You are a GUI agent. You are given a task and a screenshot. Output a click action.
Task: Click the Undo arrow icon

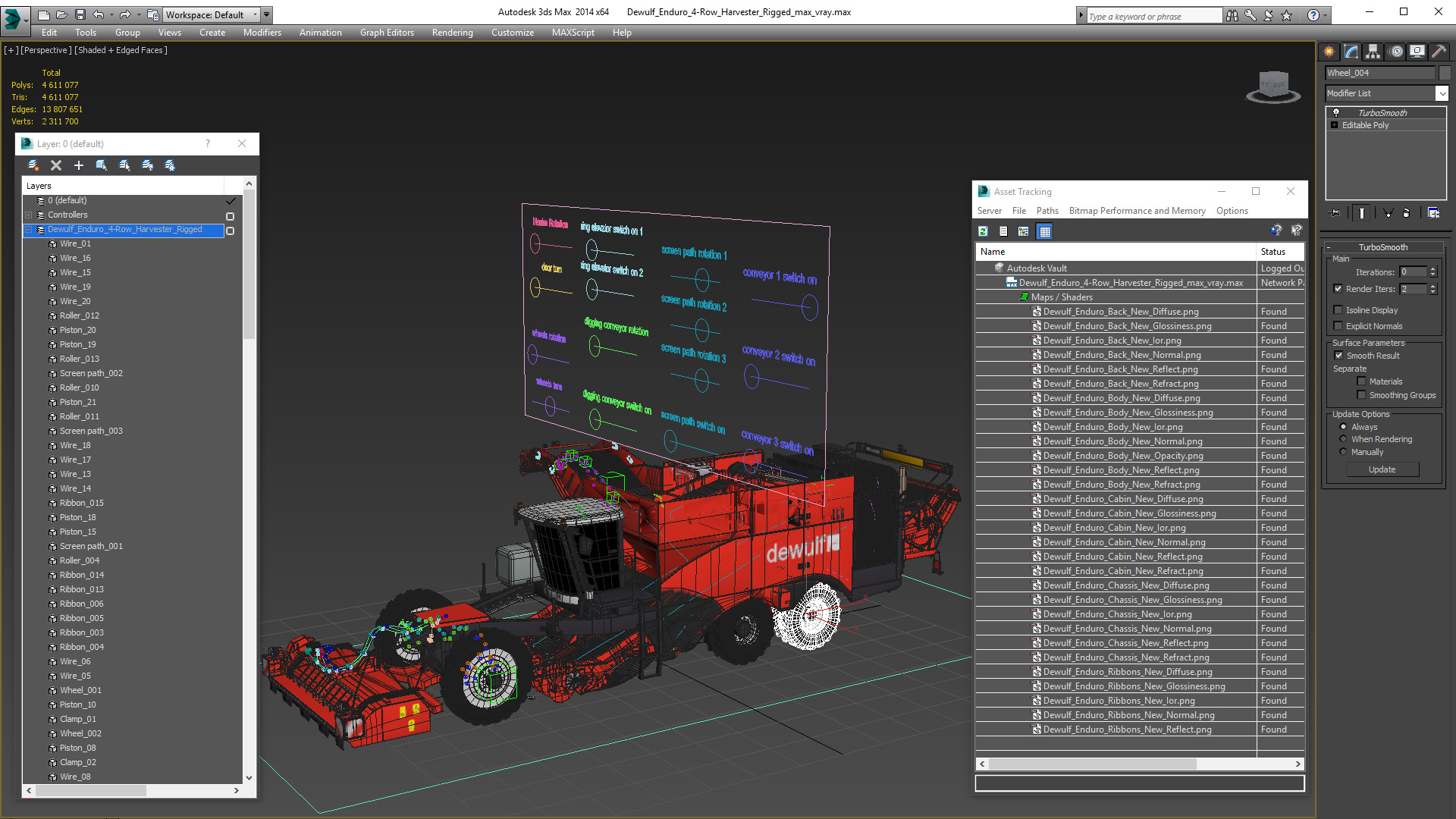[98, 14]
